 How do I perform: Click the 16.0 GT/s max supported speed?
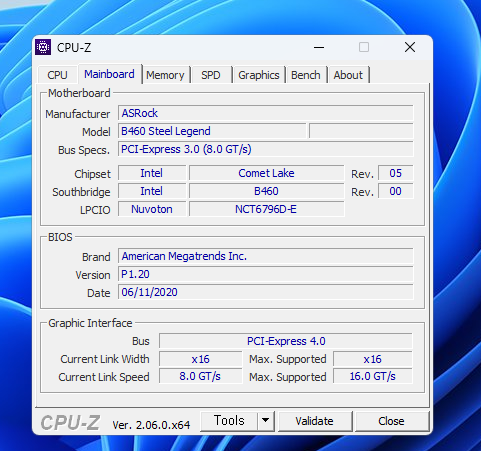(x=373, y=377)
